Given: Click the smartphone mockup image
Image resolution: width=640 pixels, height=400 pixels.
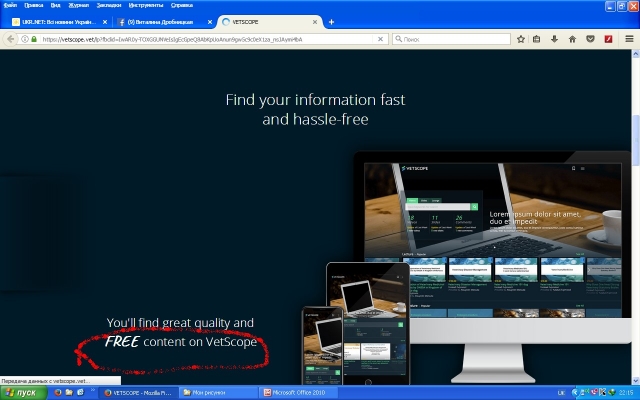Looking at the screenshot, I should pyautogui.click(x=322, y=346).
